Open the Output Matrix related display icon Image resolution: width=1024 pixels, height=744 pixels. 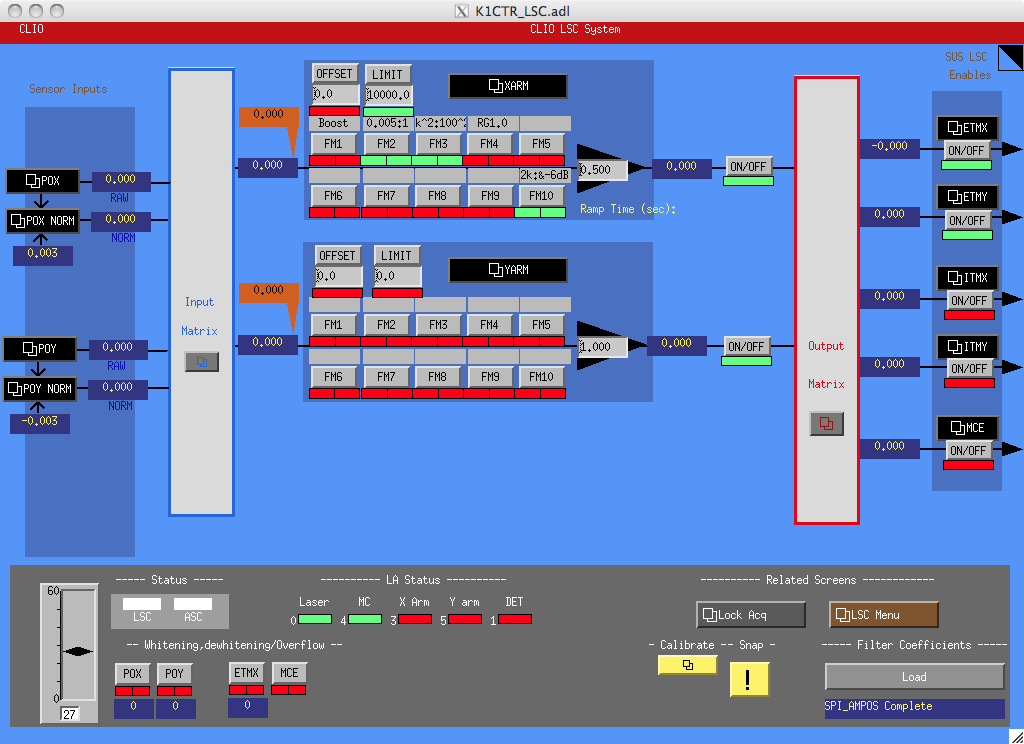click(x=826, y=424)
